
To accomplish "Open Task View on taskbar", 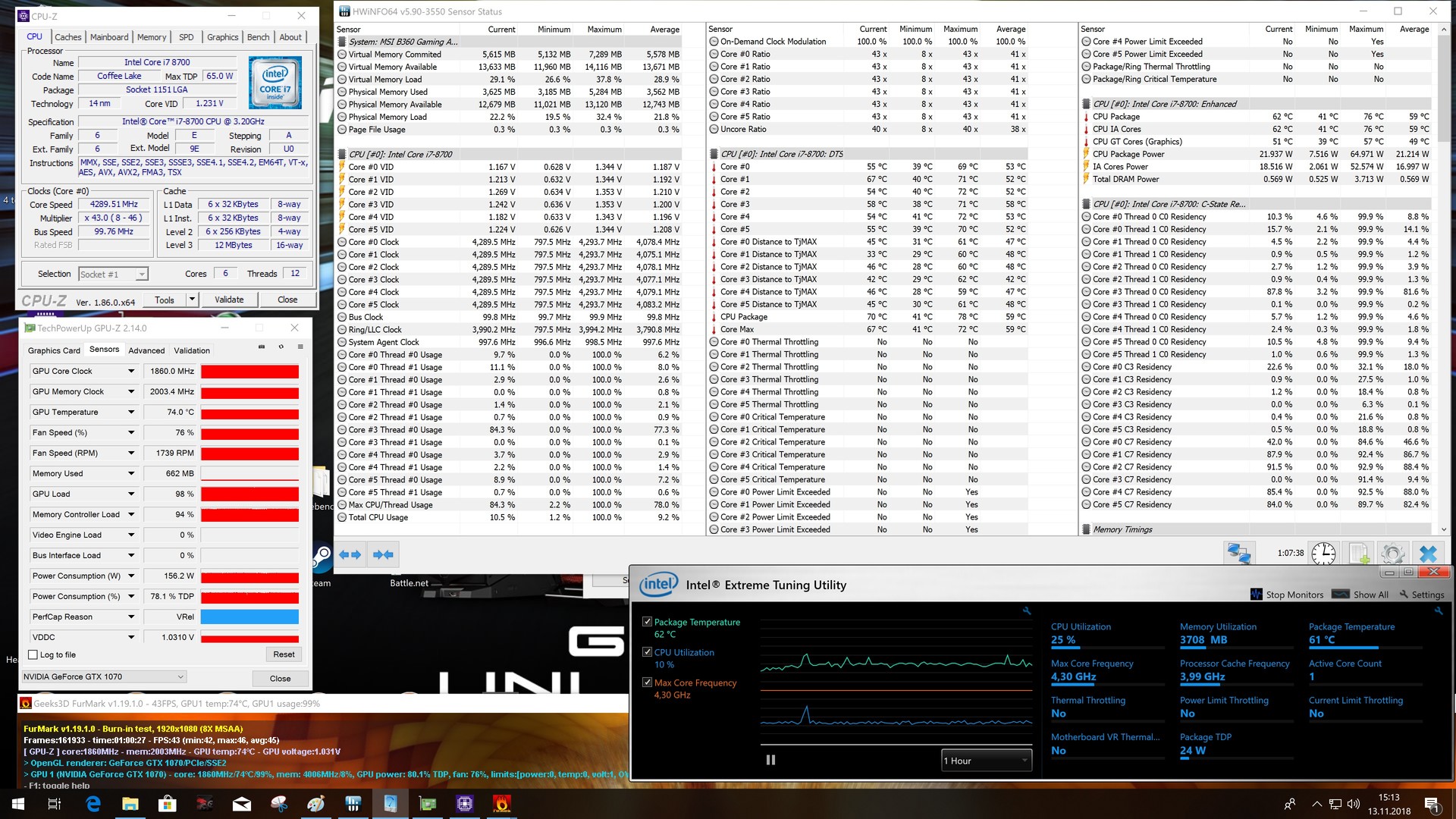I will point(55,804).
